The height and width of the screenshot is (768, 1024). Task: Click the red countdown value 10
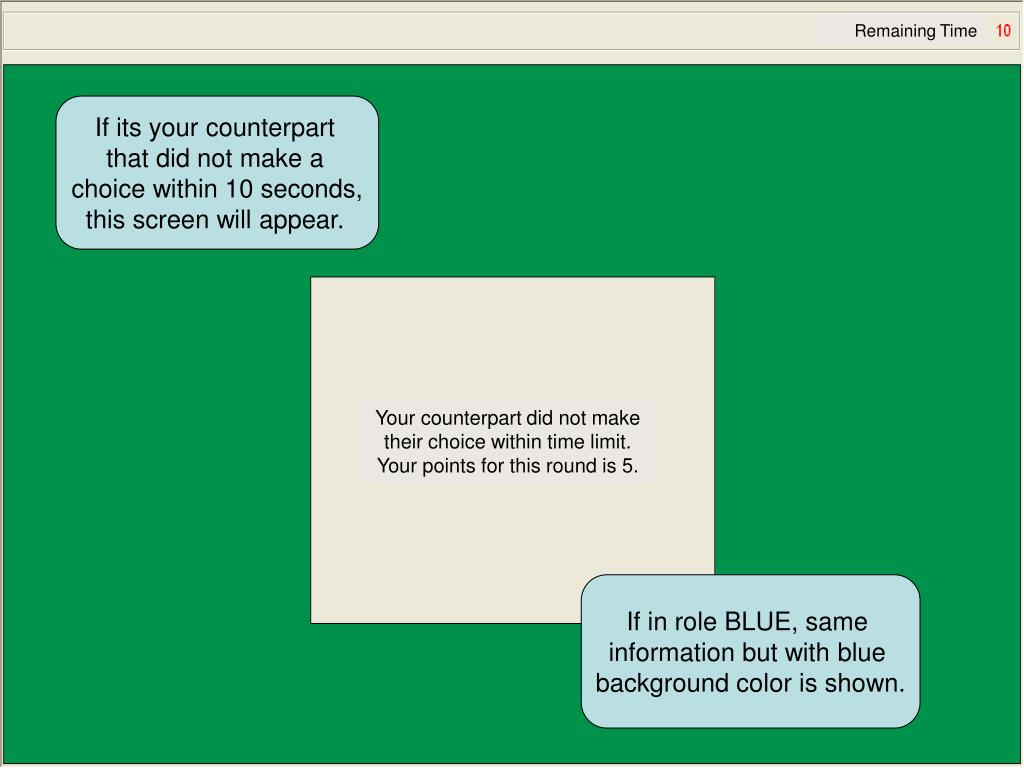click(1003, 31)
